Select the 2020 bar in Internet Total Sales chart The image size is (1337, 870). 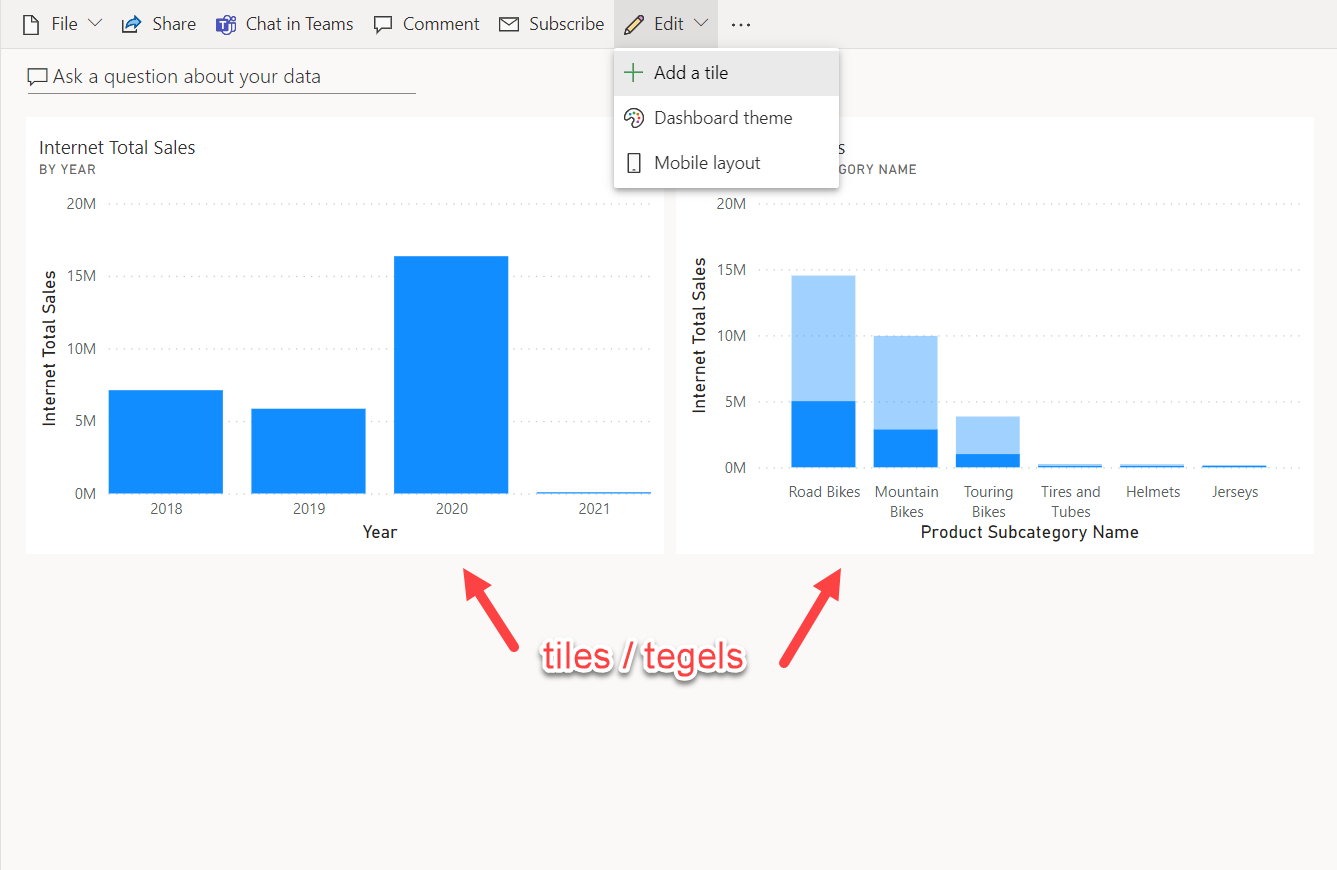click(x=451, y=375)
